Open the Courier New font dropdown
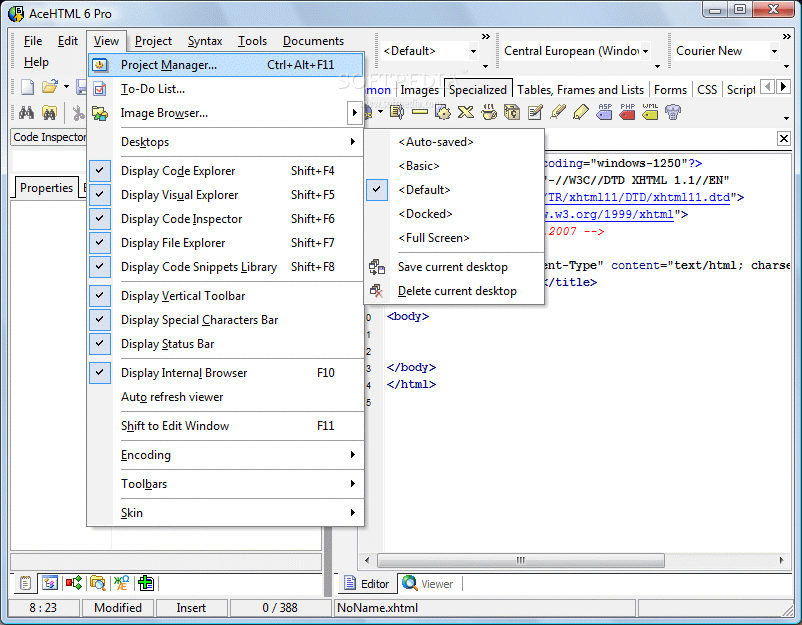The height and width of the screenshot is (625, 802). 774,51
